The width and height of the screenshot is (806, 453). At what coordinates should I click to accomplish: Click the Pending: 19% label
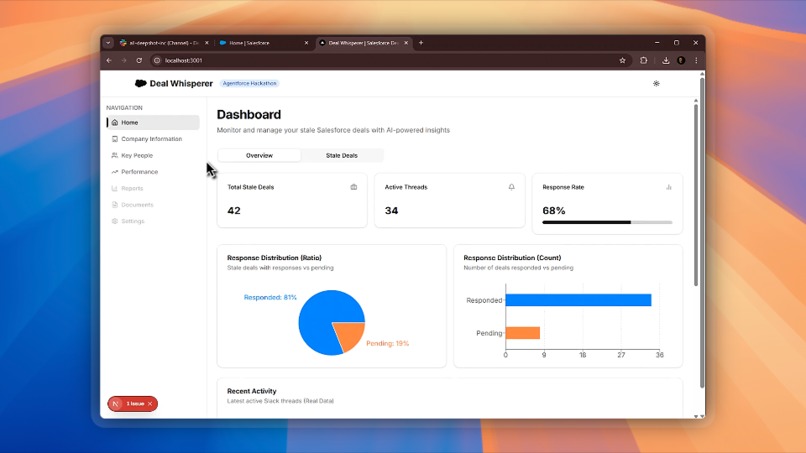point(388,343)
